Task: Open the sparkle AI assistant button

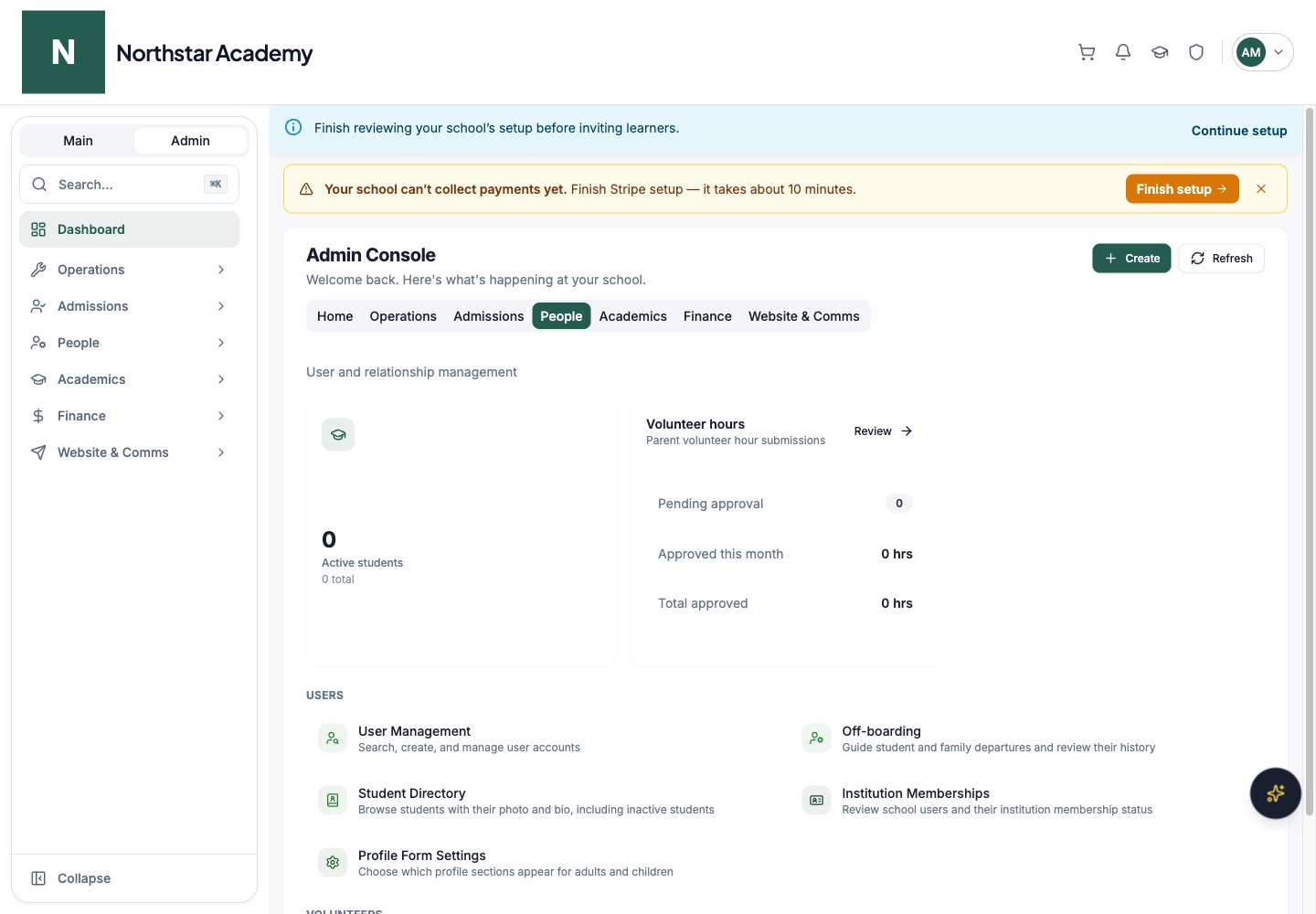Action: [1275, 793]
